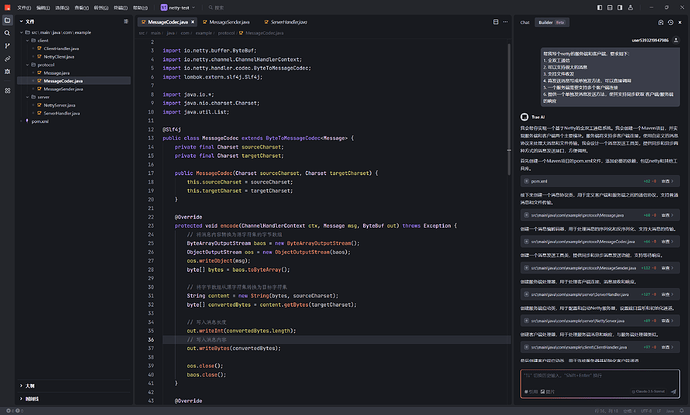690x415 pixels.
Task: Click the protocol breadcrumb segment
Action: click(x=226, y=33)
